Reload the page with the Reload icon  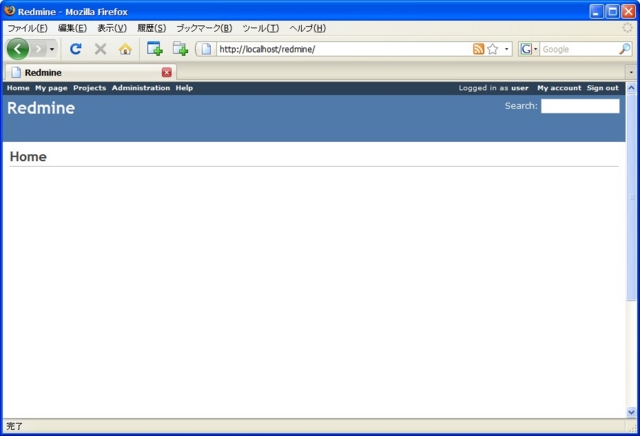pyautogui.click(x=76, y=49)
